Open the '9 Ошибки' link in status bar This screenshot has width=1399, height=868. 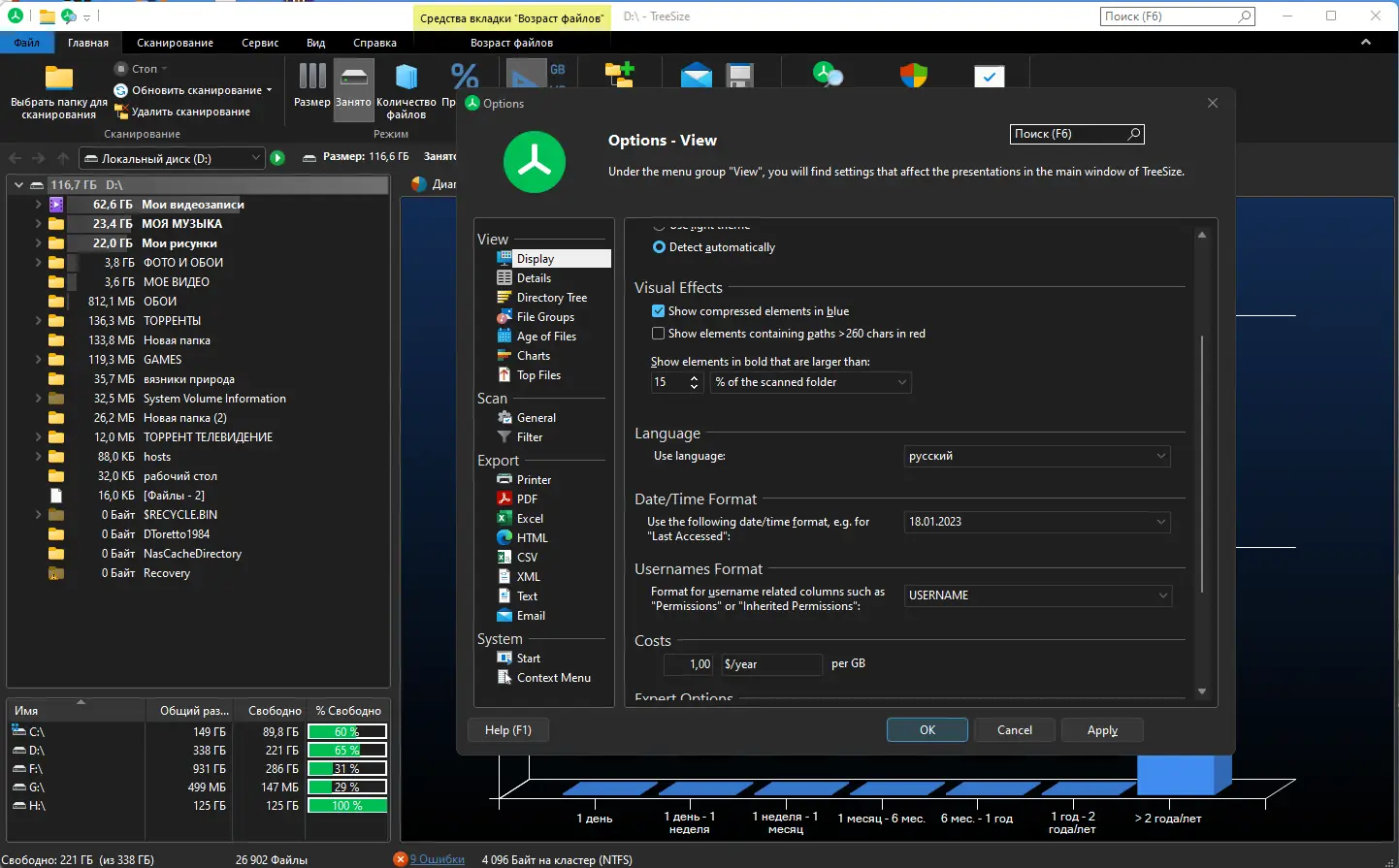[437, 859]
